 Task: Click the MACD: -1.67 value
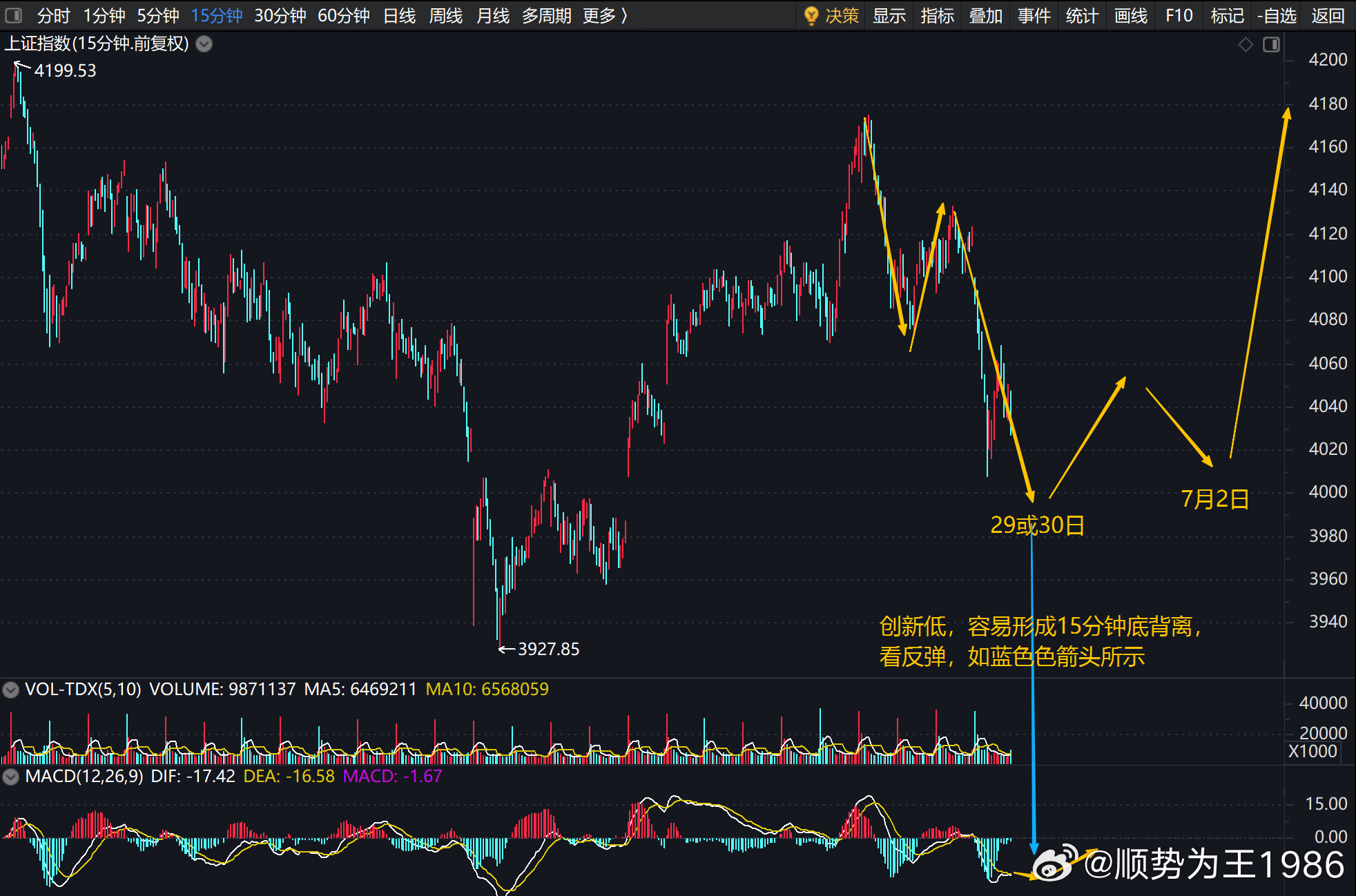click(x=392, y=776)
